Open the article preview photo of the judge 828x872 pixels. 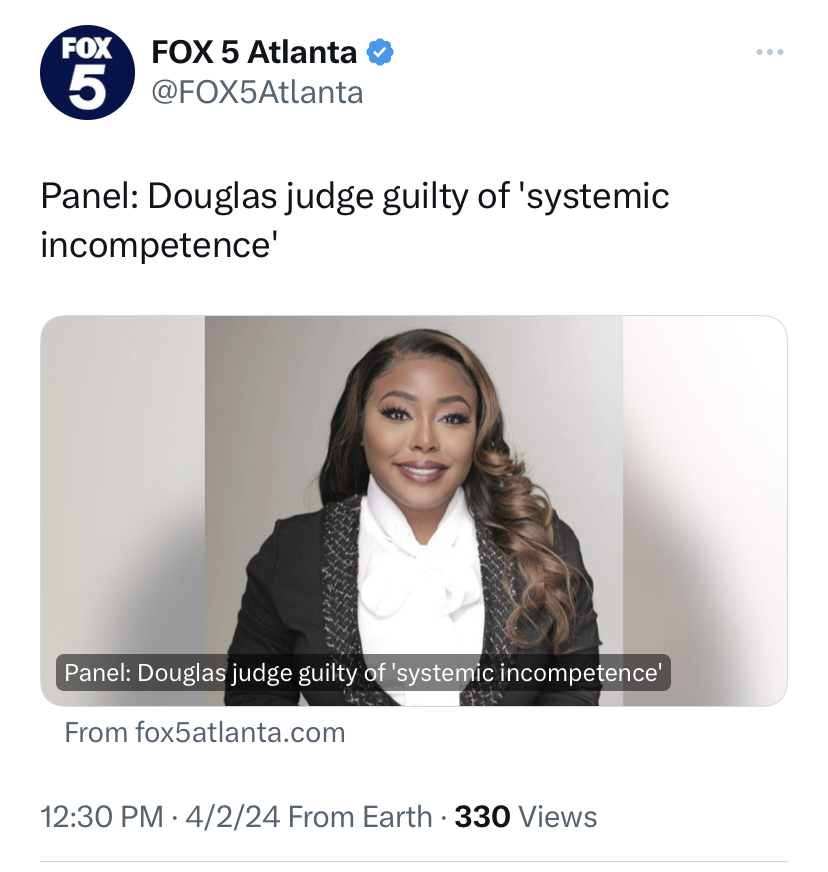click(x=414, y=511)
